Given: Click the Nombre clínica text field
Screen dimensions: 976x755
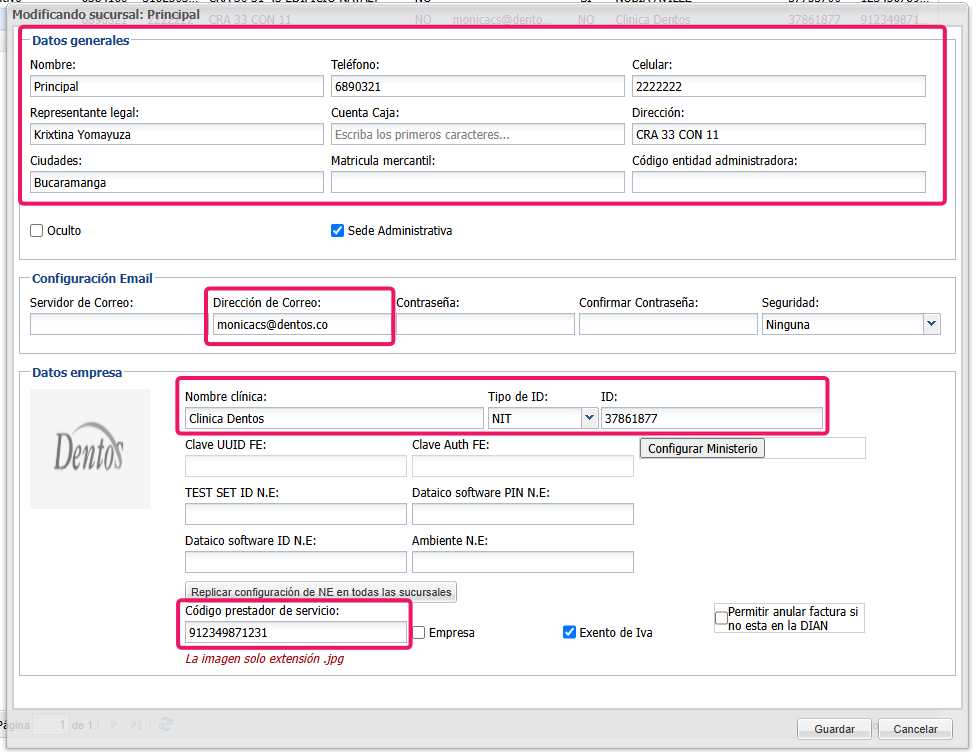Looking at the screenshot, I should coord(333,419).
